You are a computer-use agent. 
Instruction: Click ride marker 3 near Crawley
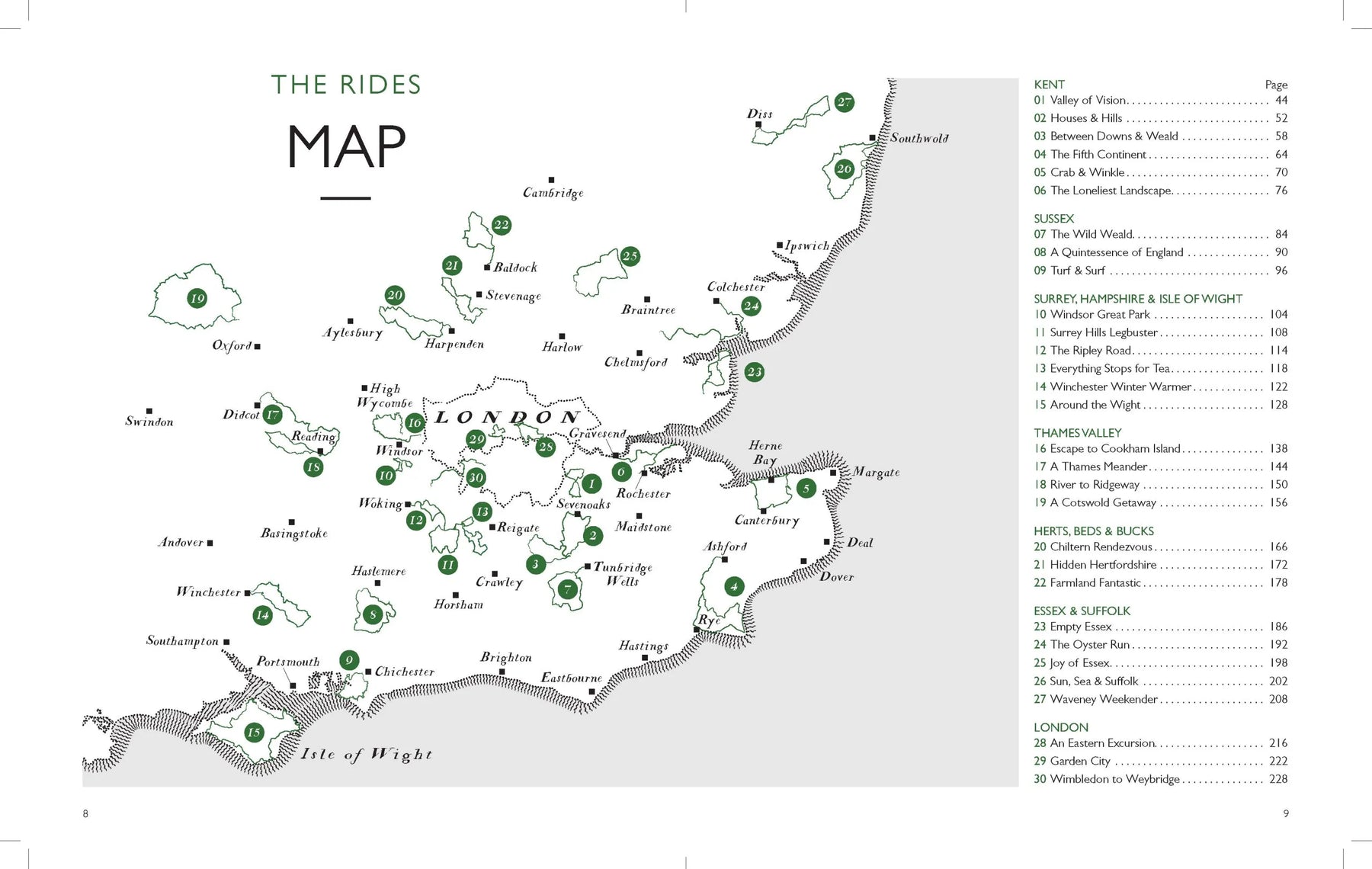(x=536, y=564)
